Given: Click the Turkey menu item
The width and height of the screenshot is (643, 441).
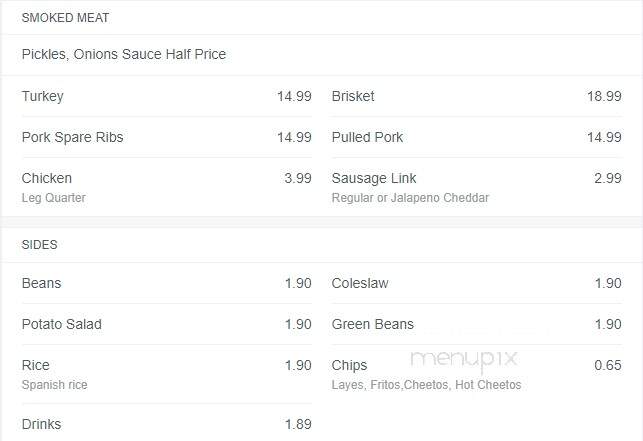Looking at the screenshot, I should (x=166, y=96).
